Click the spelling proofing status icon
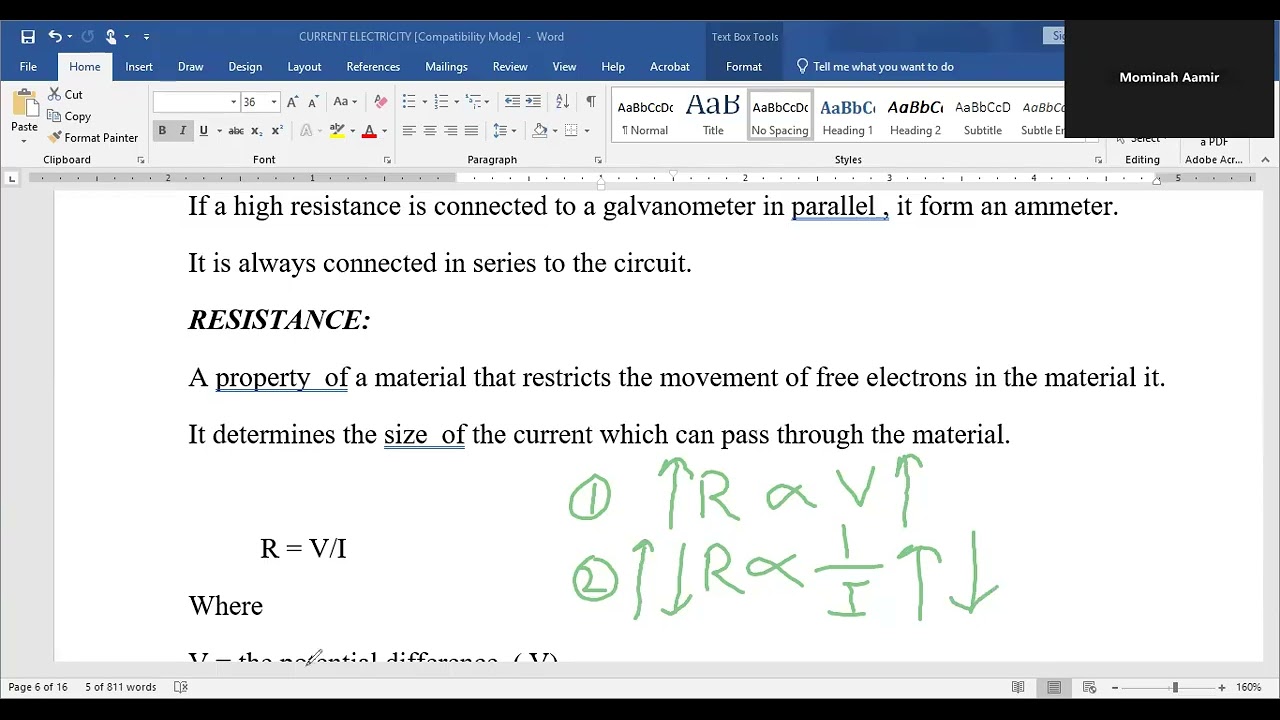This screenshot has height=720, width=1280. click(x=181, y=687)
